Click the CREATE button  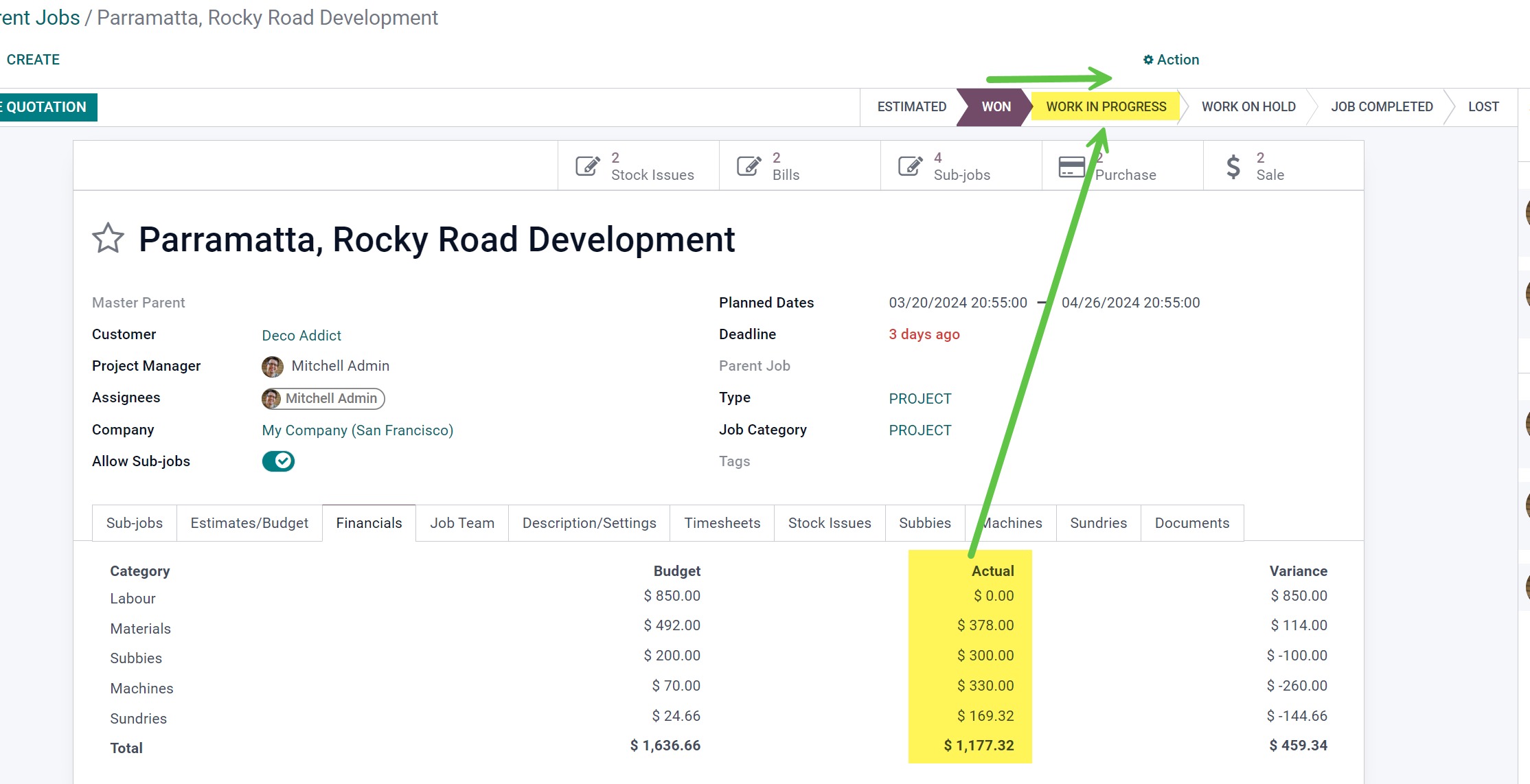[x=33, y=60]
